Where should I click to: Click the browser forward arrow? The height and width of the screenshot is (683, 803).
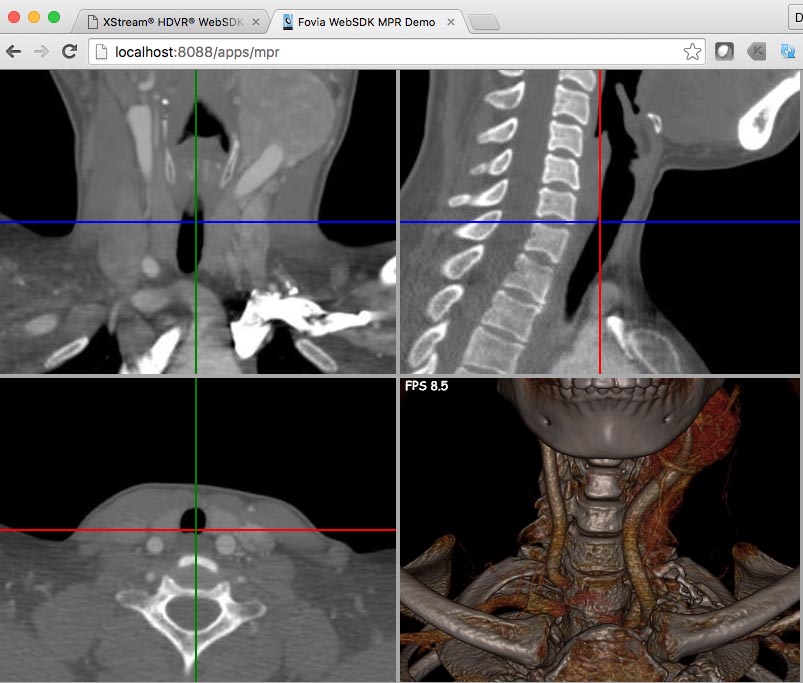41,52
